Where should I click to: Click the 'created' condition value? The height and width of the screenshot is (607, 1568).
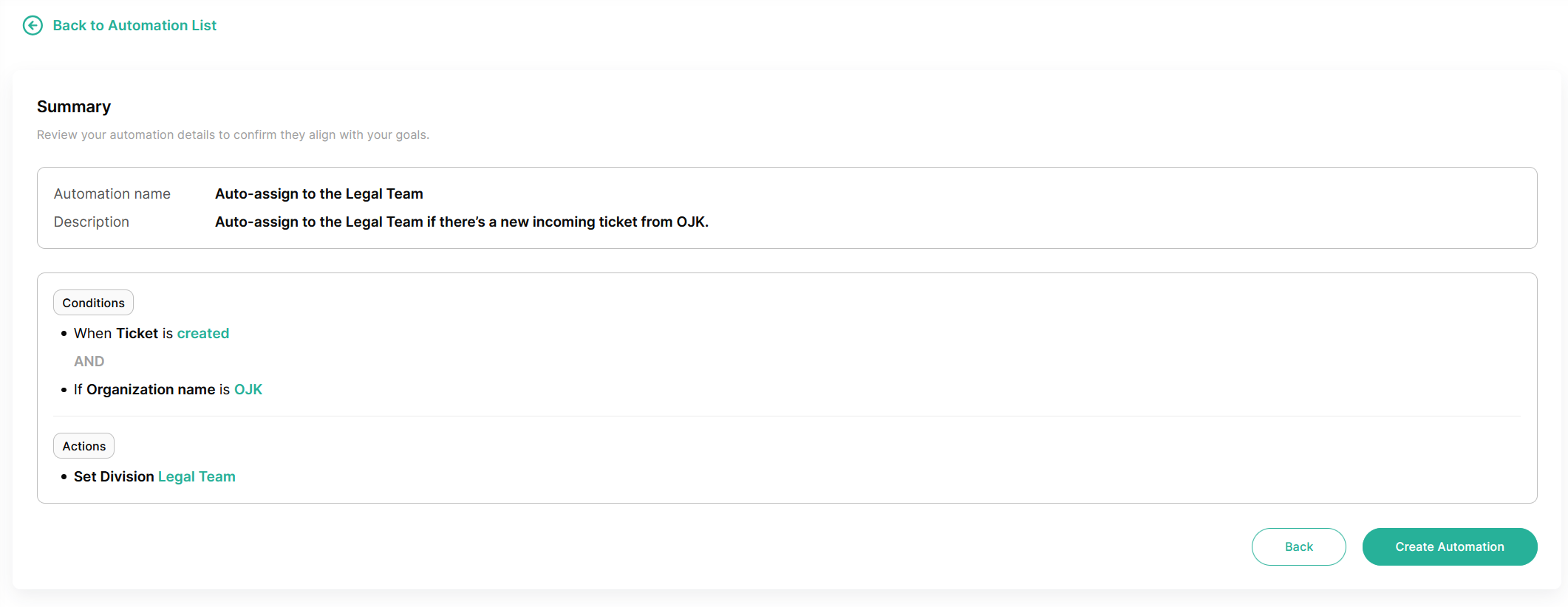point(203,334)
